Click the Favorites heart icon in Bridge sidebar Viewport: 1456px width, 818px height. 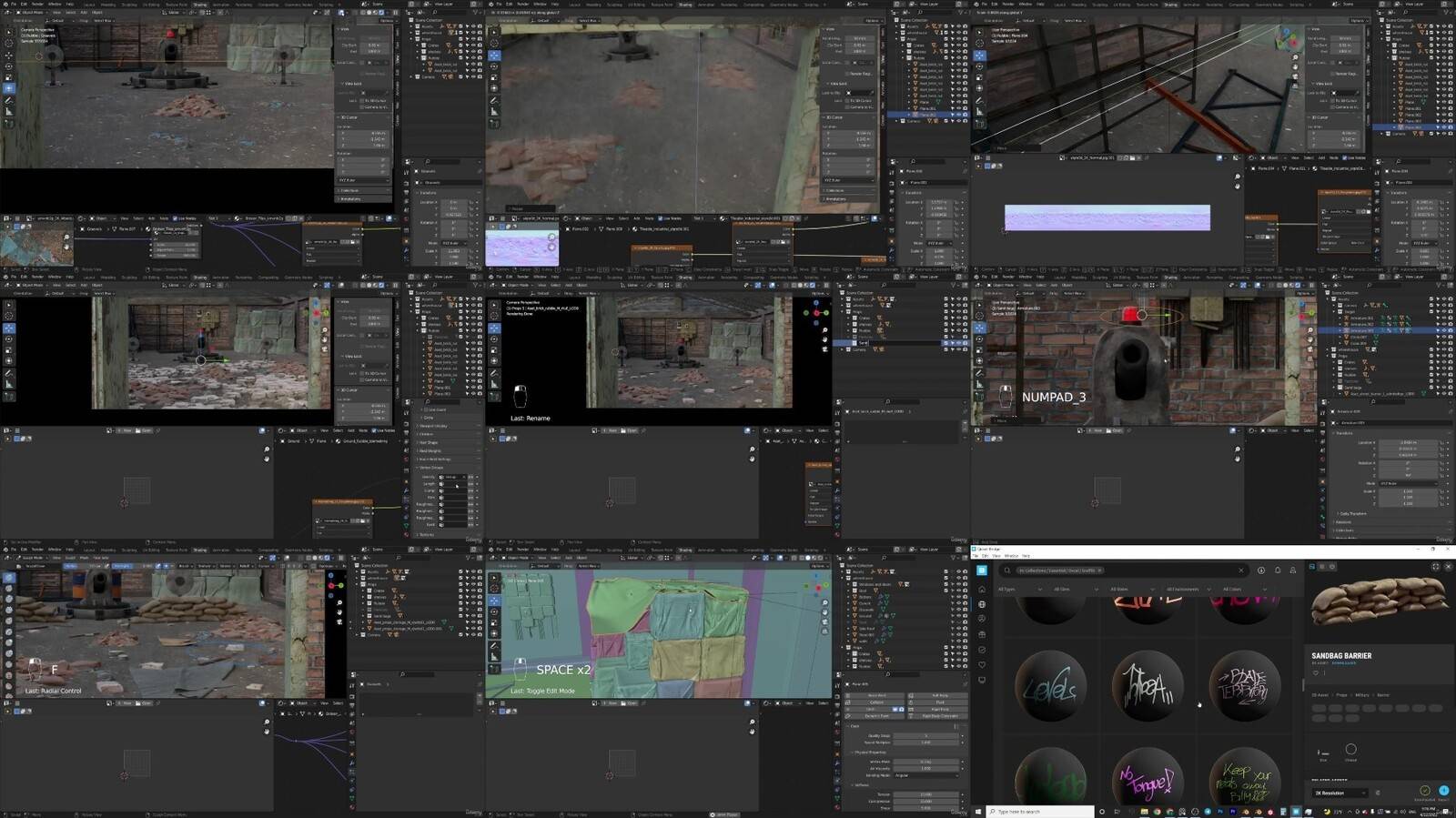(982, 664)
